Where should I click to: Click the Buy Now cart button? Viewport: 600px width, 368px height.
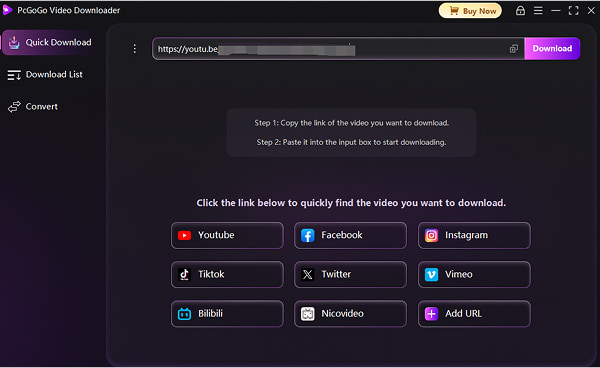(470, 11)
